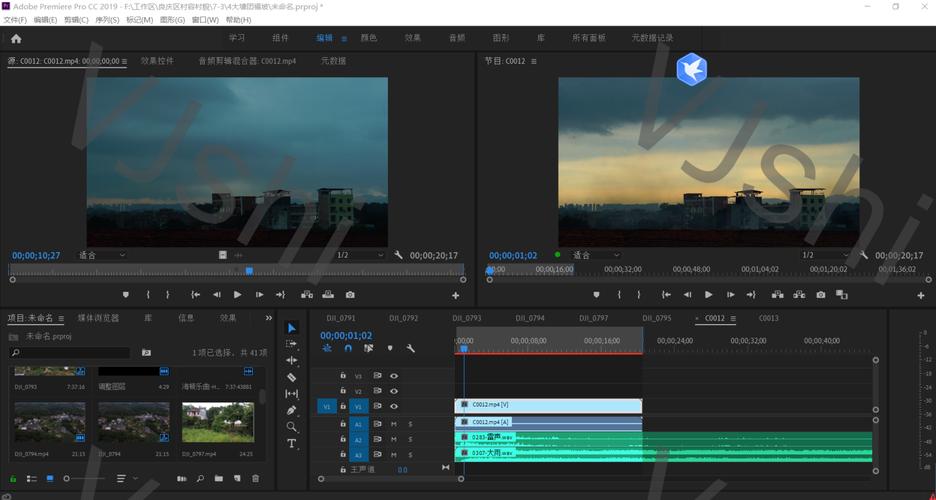
Task: Mute the A1 audio track
Action: (394, 424)
